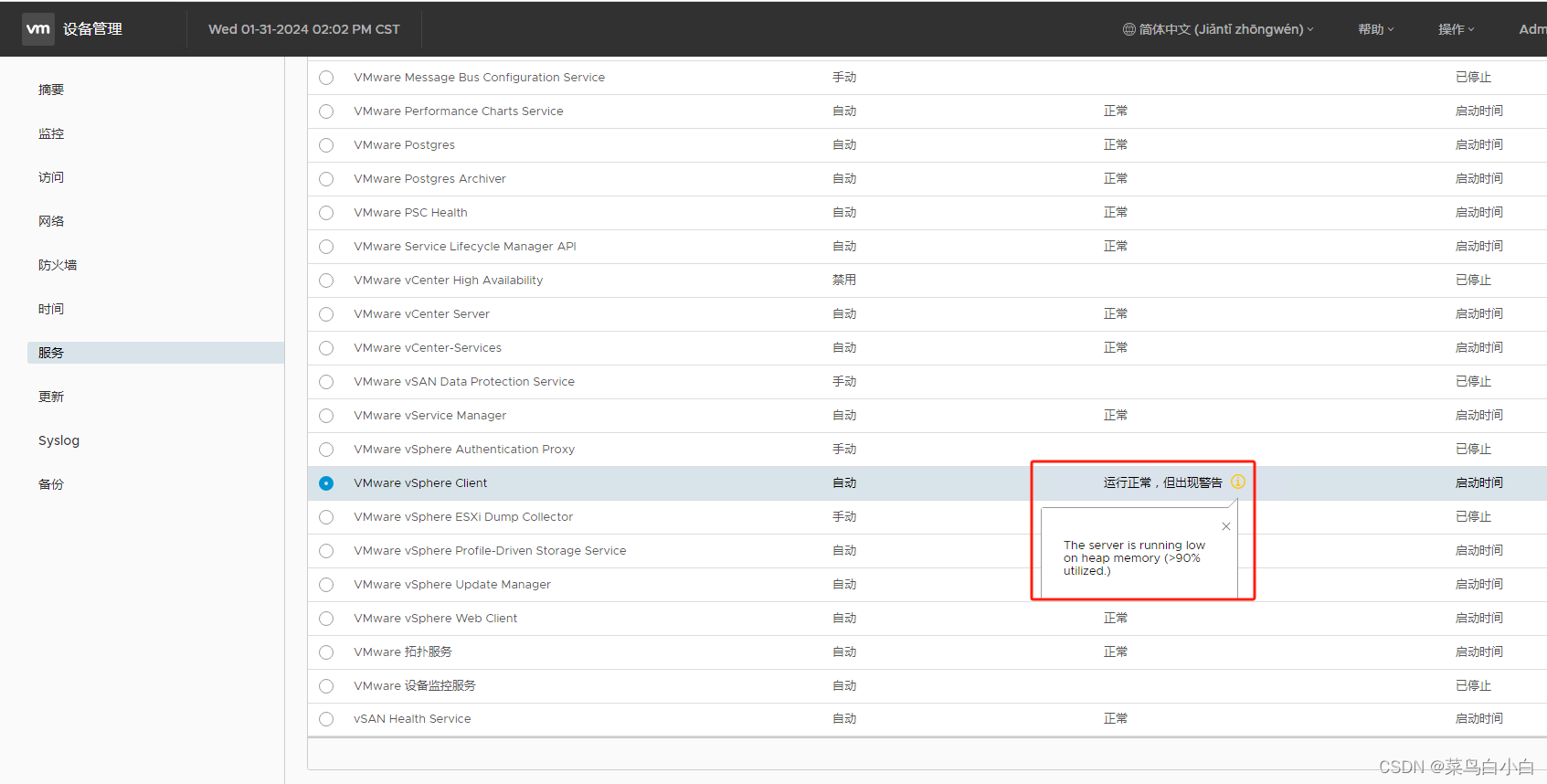Select VMware vSAN Data Protection Service radio
Viewport: 1547px width, 784px height.
(x=326, y=382)
